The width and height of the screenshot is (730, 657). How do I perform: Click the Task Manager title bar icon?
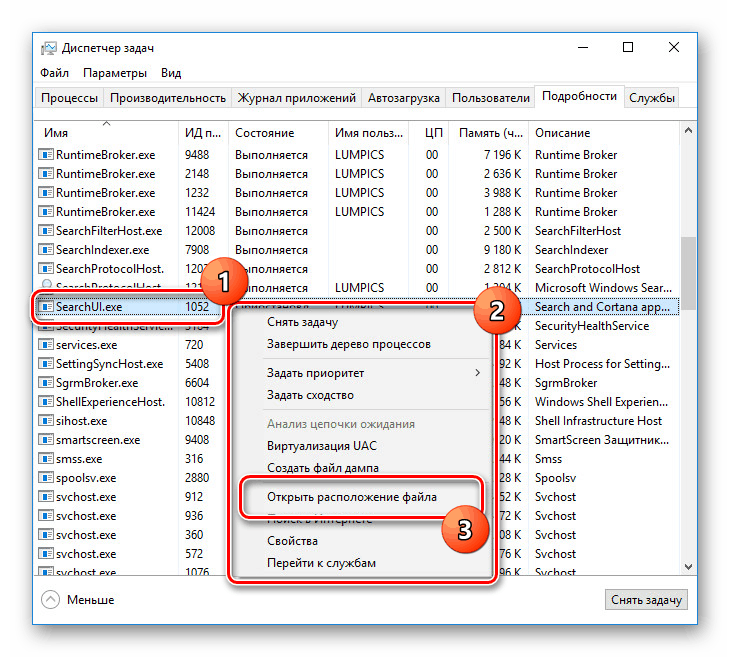tap(48, 48)
